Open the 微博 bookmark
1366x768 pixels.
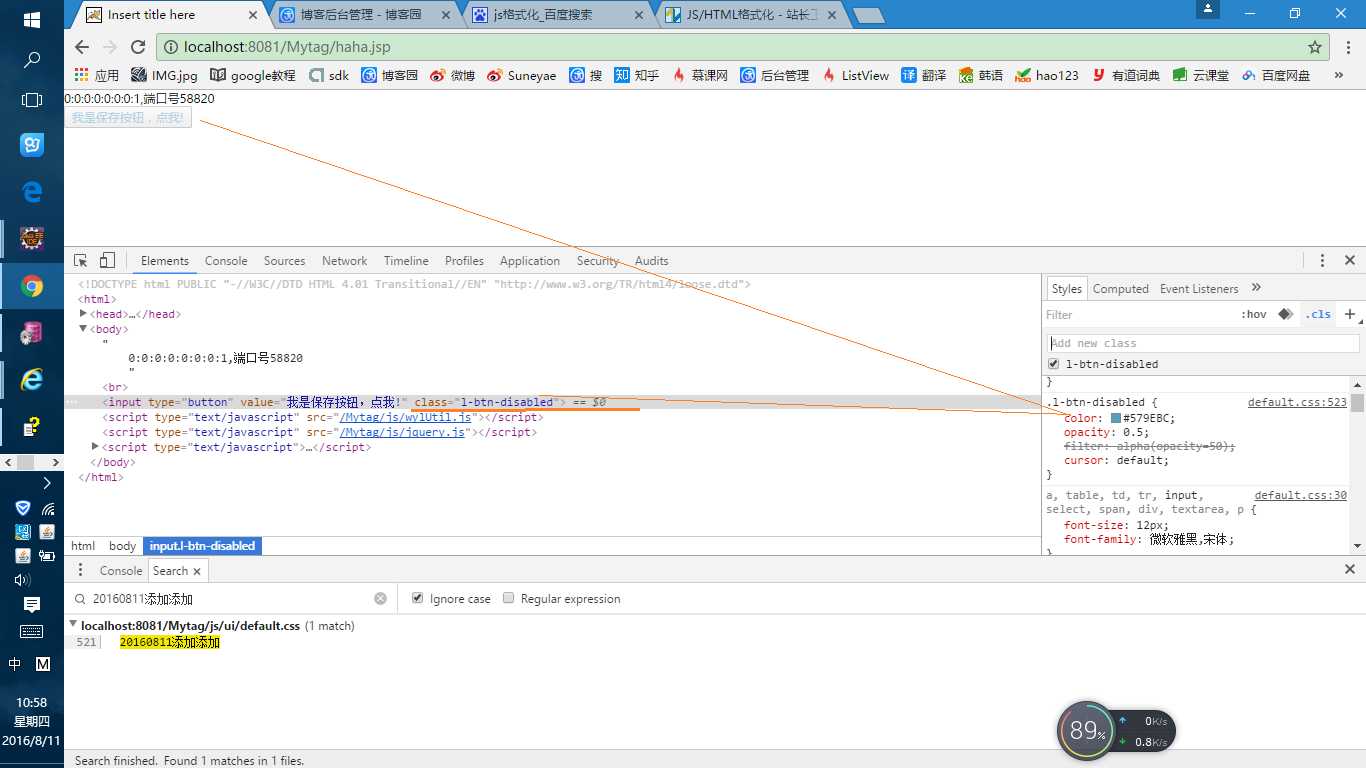[x=452, y=75]
